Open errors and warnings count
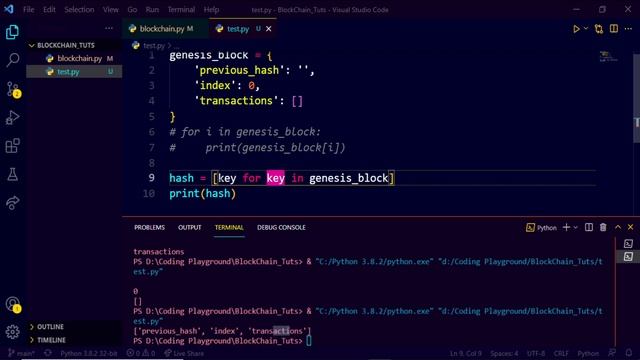This screenshot has width=640, height=360. 141,353
